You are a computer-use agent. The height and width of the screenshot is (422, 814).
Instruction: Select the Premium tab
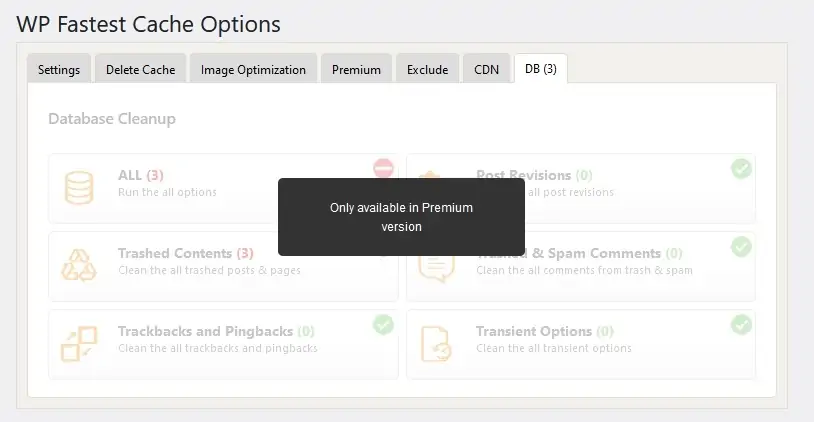[356, 70]
